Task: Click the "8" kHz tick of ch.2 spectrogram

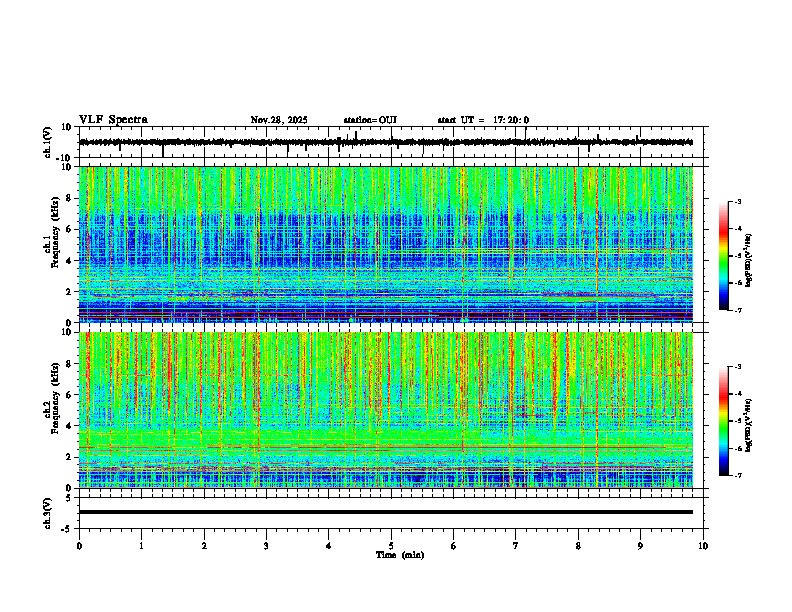Action: [x=70, y=363]
